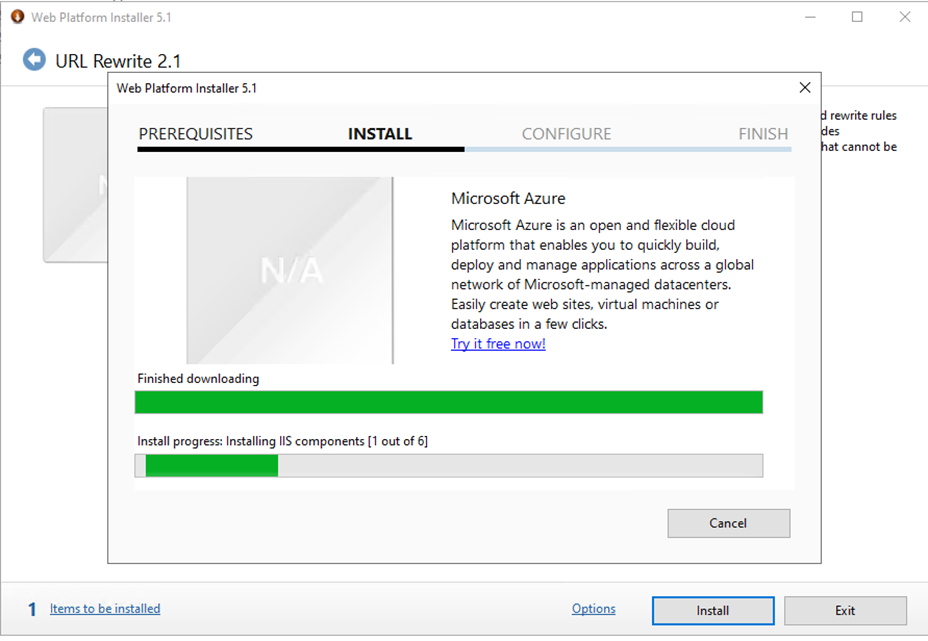Screen dimensions: 928x641
Task: Click the IIS components install progress bar
Action: 448,465
